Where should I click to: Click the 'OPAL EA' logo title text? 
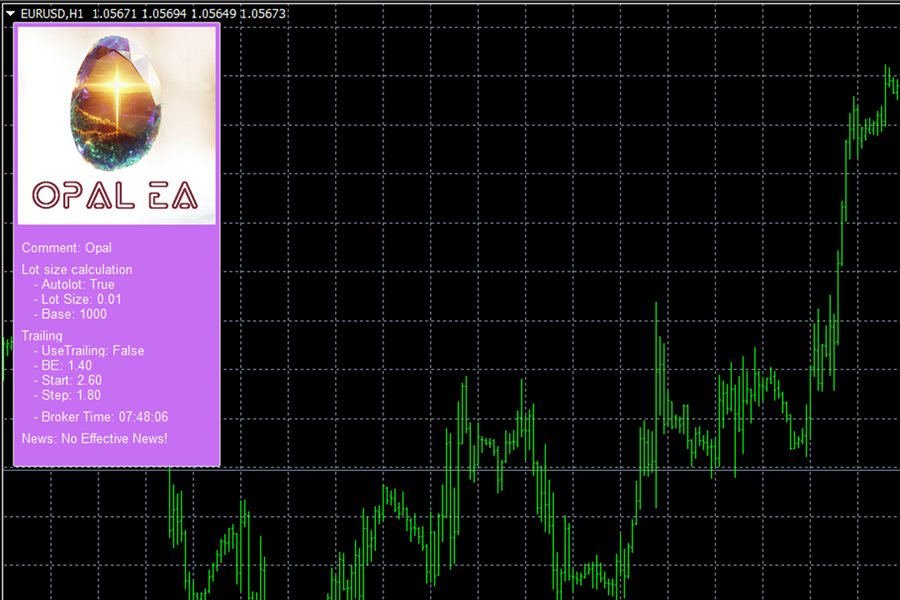coord(115,196)
